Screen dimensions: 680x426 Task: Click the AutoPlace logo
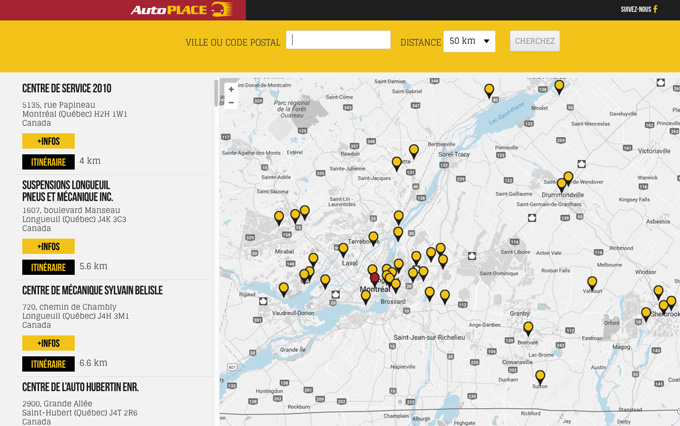point(181,9)
